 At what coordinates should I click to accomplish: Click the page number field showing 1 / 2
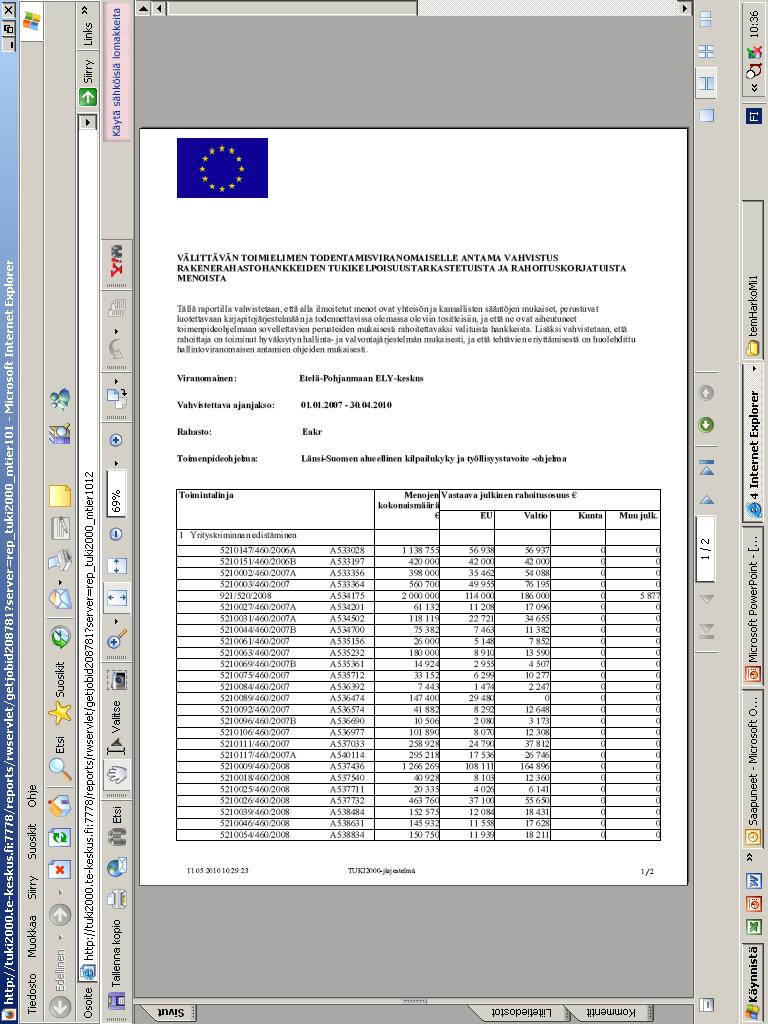click(x=706, y=548)
